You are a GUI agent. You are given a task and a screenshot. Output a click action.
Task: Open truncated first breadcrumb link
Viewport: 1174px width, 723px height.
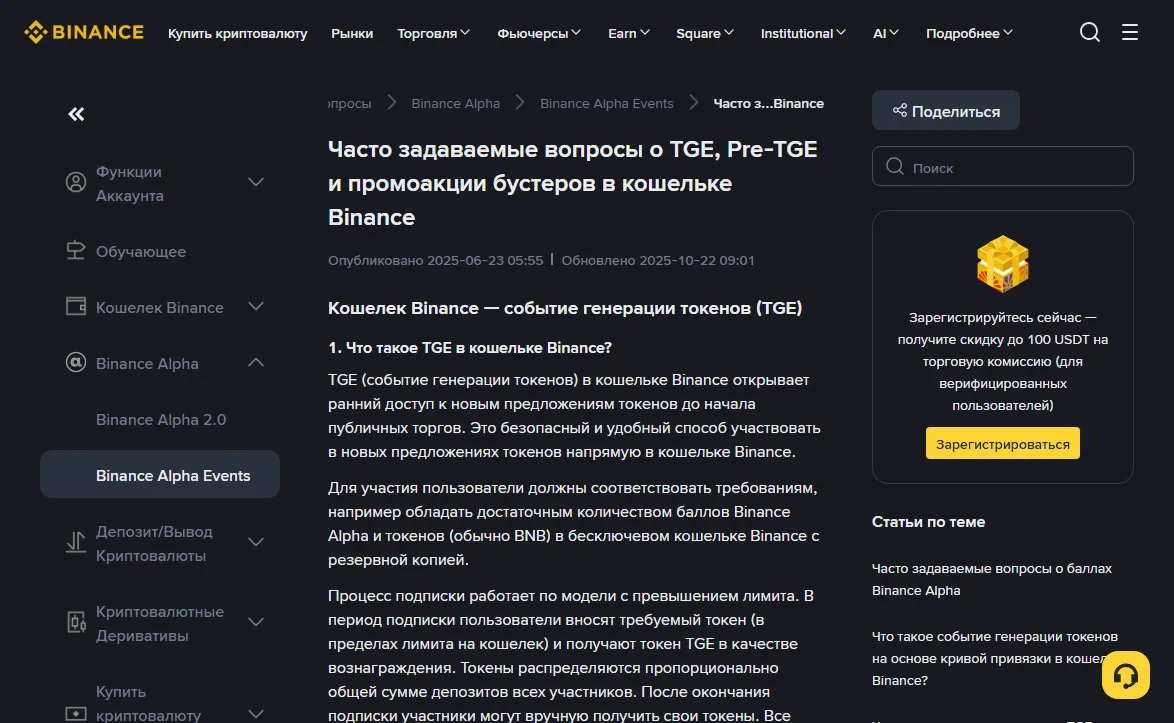coord(350,103)
